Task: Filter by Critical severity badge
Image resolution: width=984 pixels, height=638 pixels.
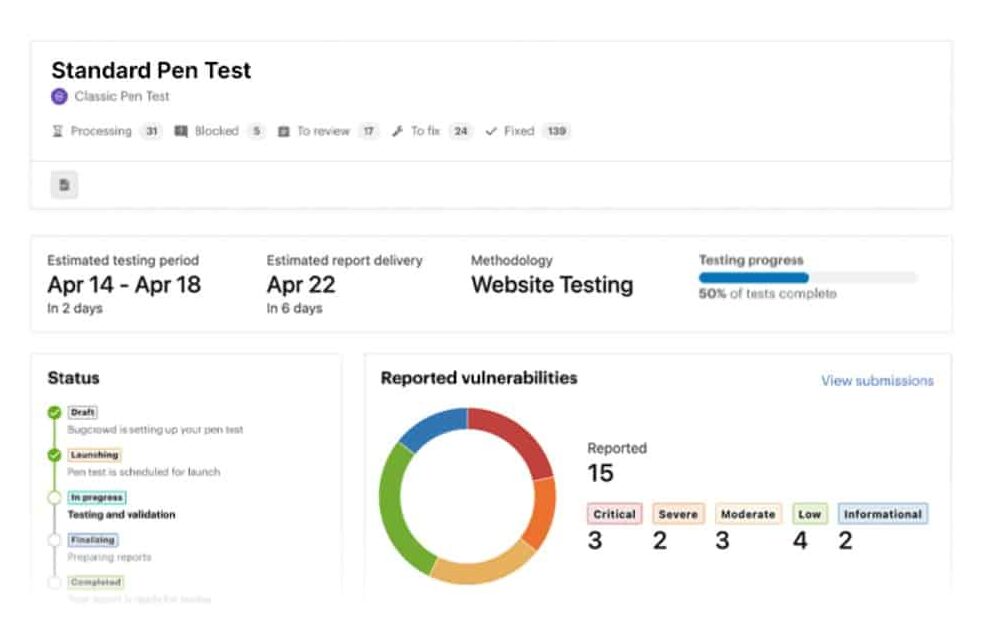Action: [x=614, y=514]
